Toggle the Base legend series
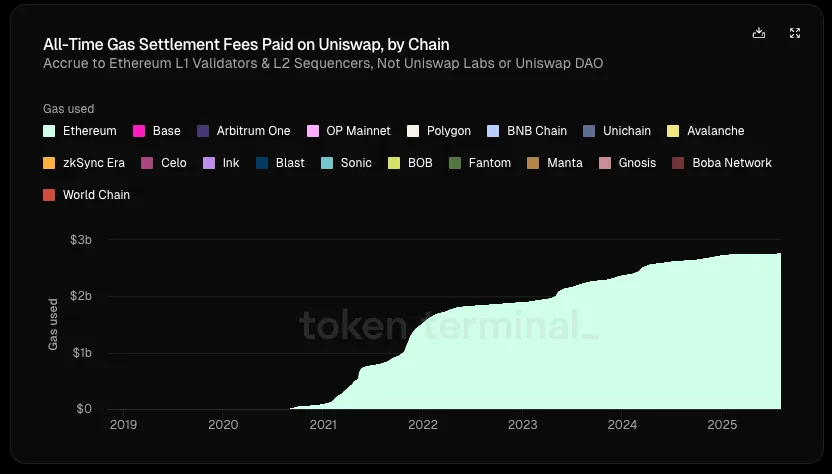Viewport: 832px width, 474px height. click(x=157, y=131)
